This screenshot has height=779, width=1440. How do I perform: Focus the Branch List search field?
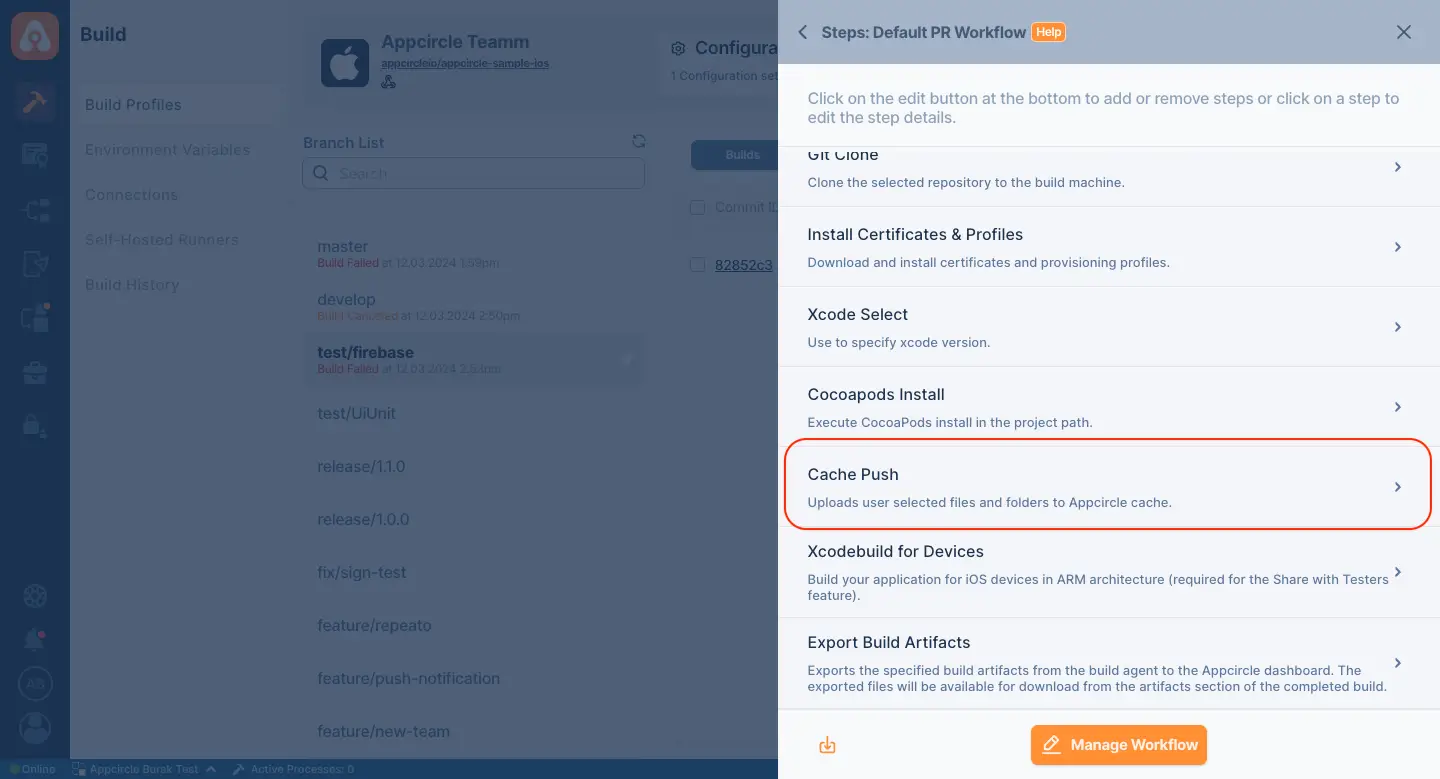tap(474, 173)
